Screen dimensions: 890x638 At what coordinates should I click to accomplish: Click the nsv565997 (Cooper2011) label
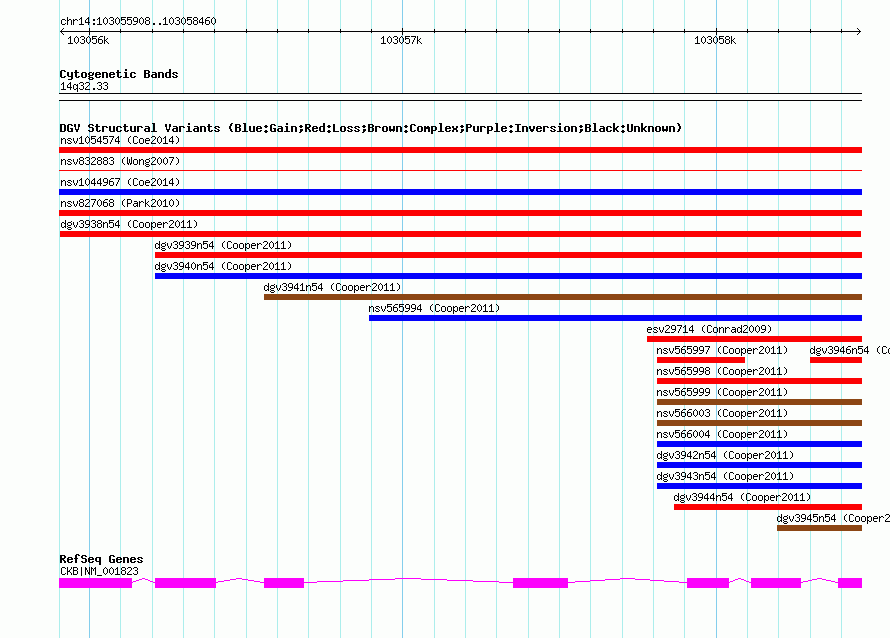[722, 350]
